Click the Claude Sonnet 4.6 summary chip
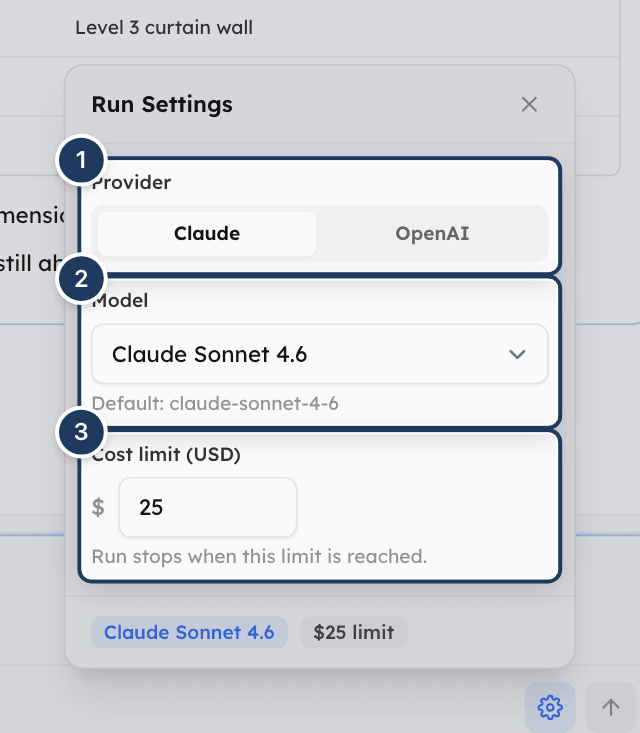The image size is (640, 733). (x=189, y=632)
